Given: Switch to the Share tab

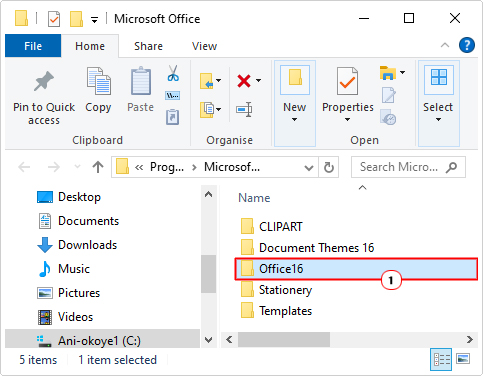Looking at the screenshot, I should coord(148,46).
